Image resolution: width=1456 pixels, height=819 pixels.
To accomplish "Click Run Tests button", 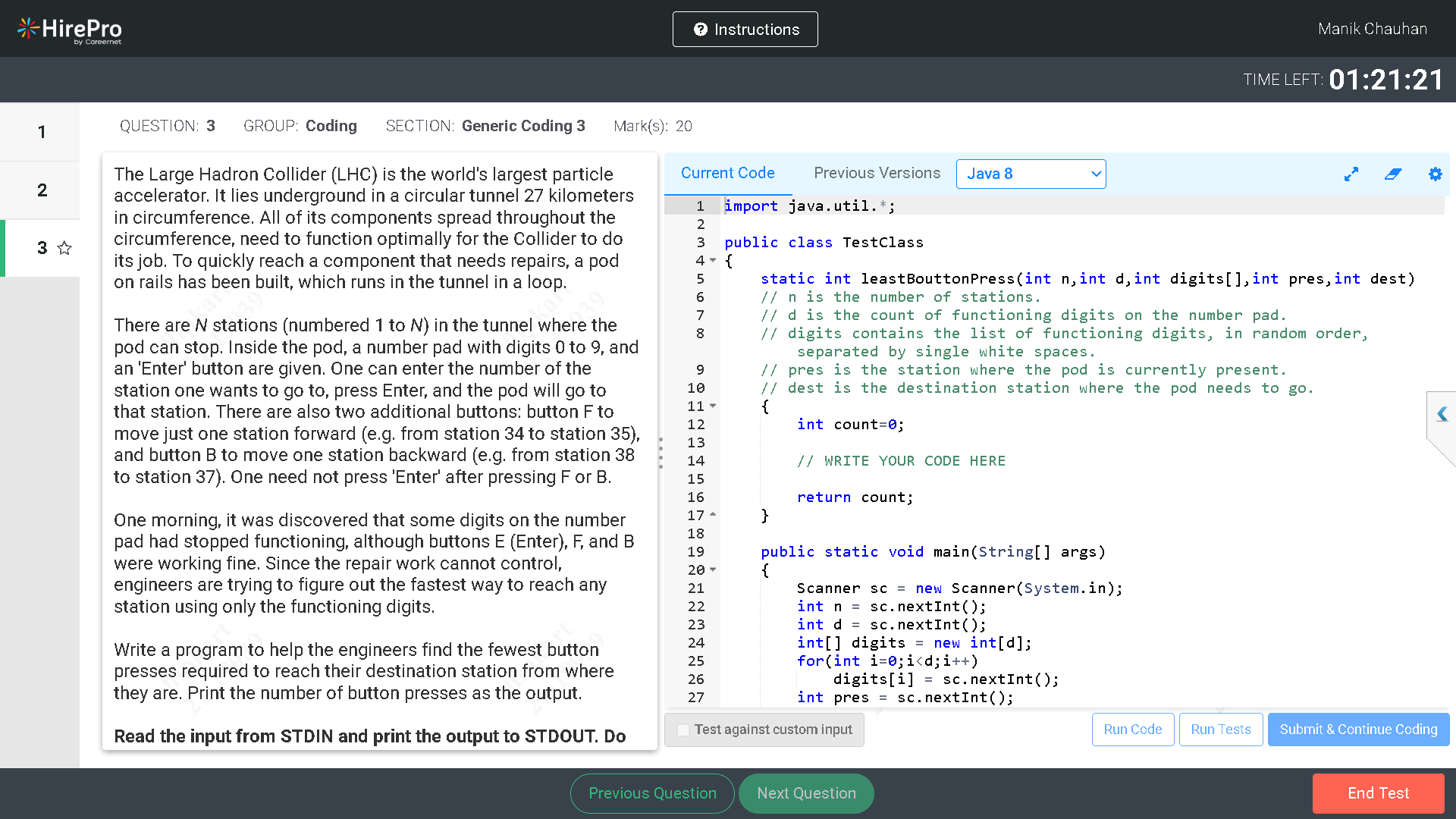I will (x=1220, y=730).
